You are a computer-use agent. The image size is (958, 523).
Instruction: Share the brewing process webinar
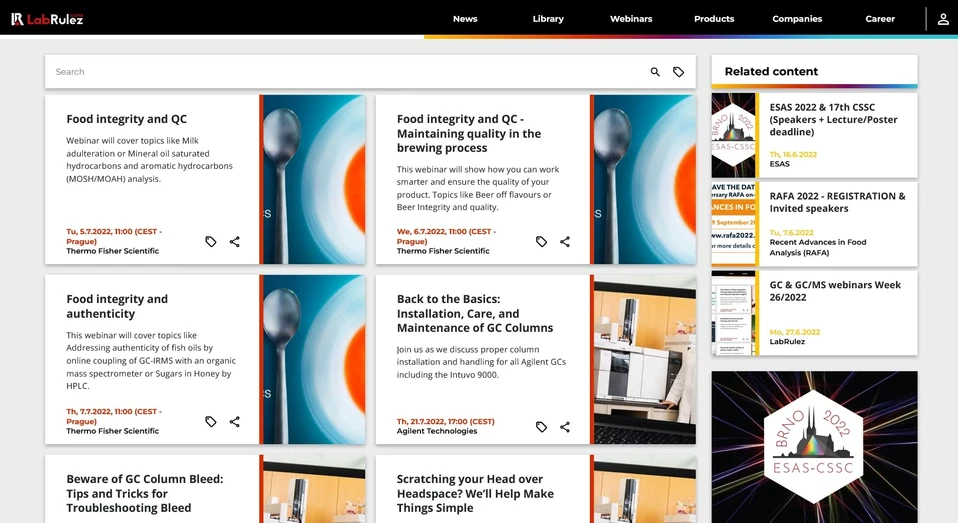click(x=565, y=242)
